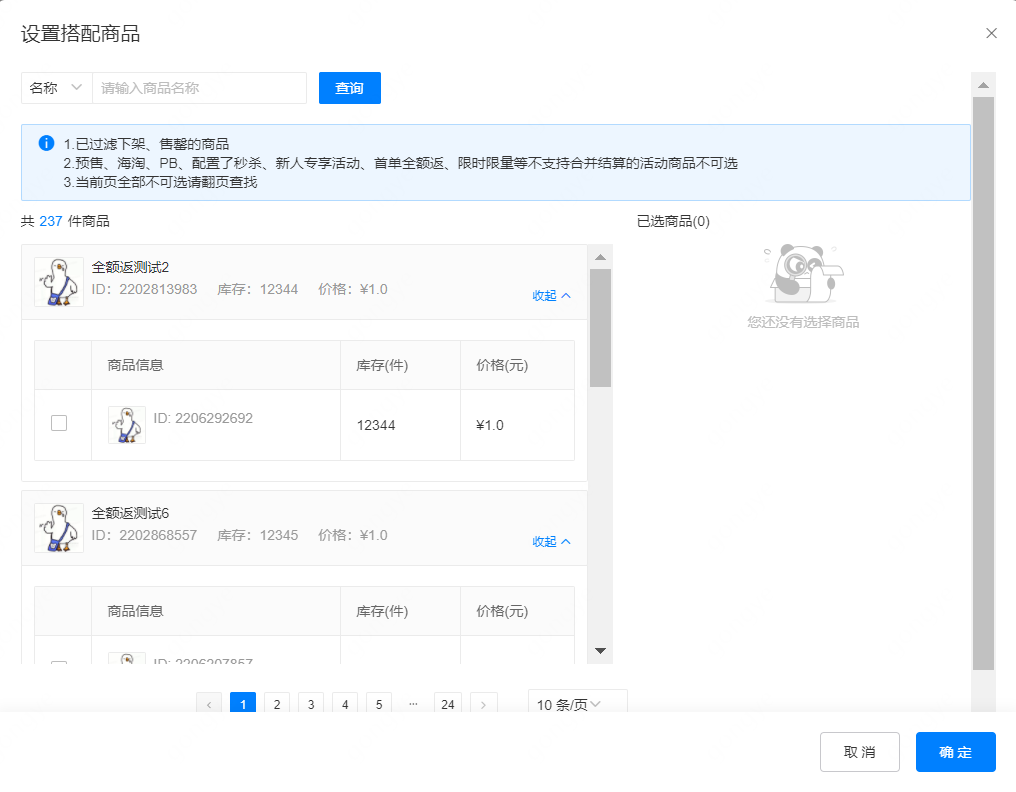Image resolution: width=1016 pixels, height=792 pixels.
Task: Jump to page 24 of results
Action: pos(448,704)
